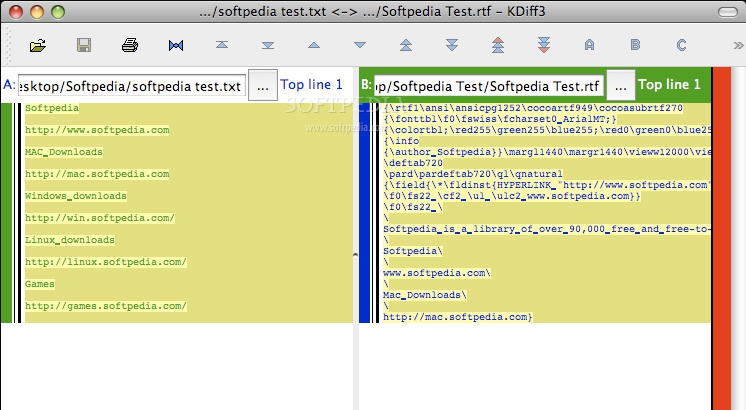Click the floppy disk Save icon
This screenshot has width=746, height=410.
click(x=84, y=45)
